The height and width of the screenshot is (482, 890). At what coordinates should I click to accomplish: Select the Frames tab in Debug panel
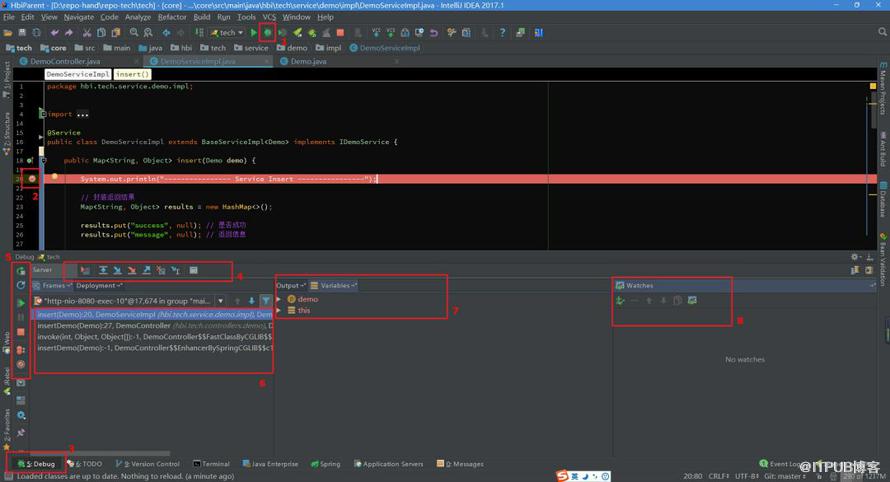tap(52, 286)
